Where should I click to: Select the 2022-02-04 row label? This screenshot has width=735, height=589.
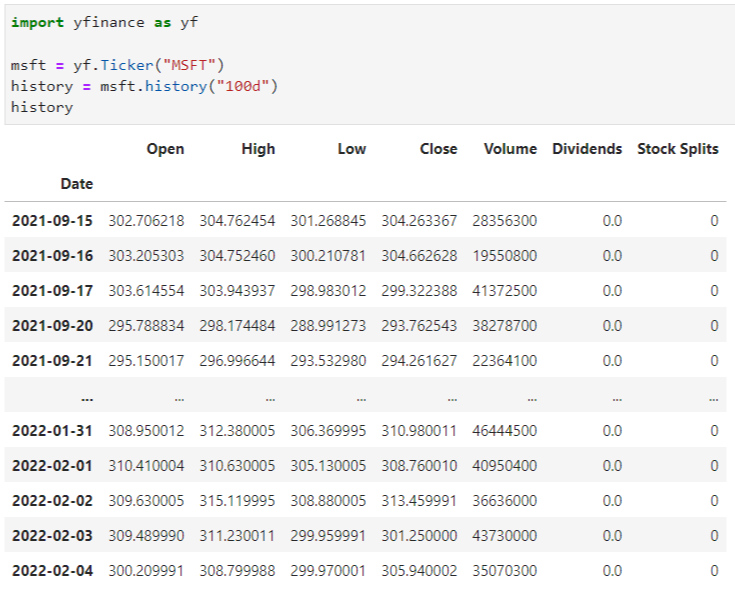[52, 571]
